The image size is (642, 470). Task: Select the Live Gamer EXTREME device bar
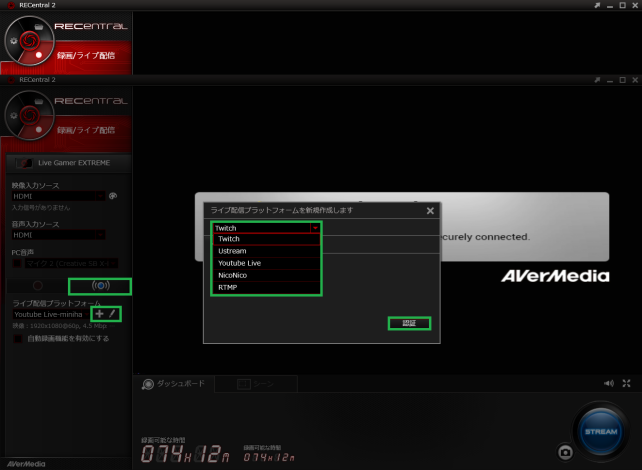[69, 163]
